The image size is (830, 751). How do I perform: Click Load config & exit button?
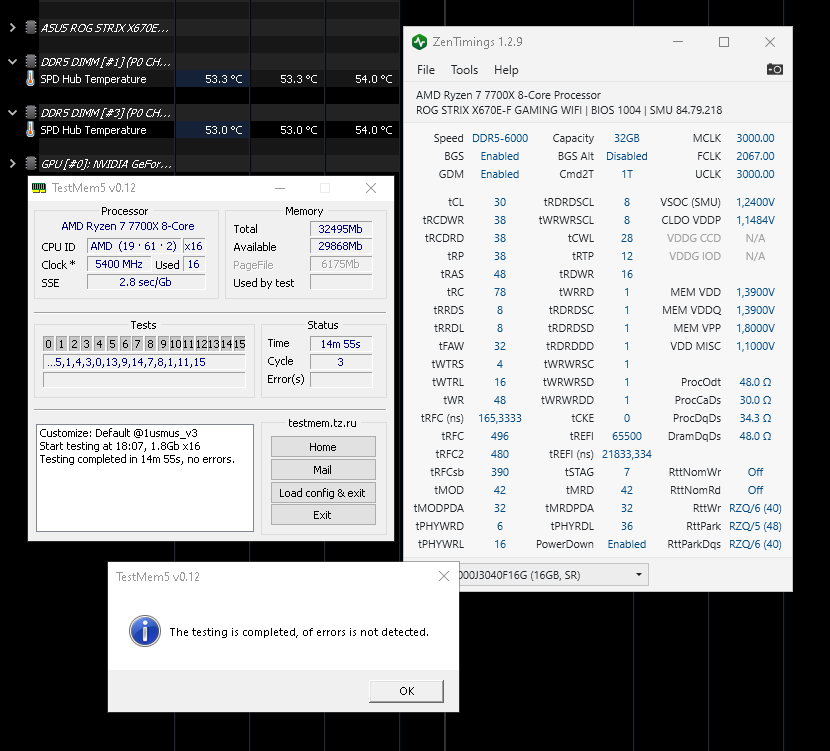[323, 493]
